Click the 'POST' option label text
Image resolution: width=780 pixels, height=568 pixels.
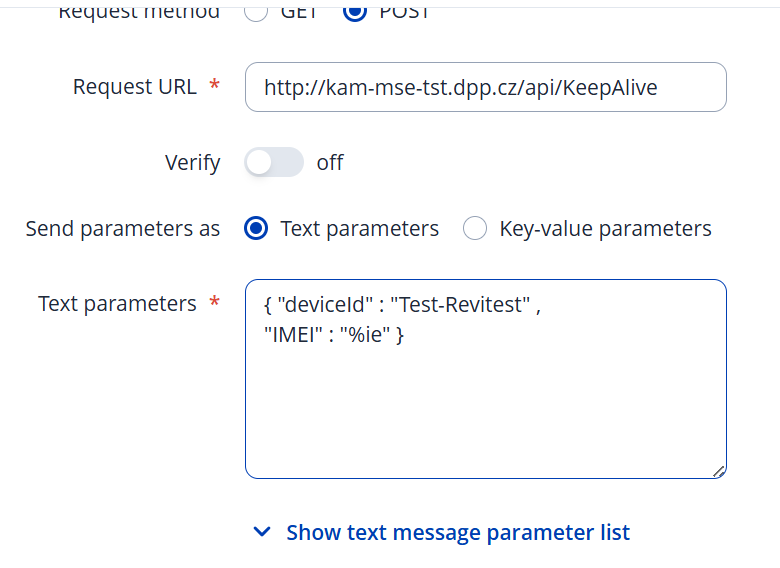click(x=404, y=12)
